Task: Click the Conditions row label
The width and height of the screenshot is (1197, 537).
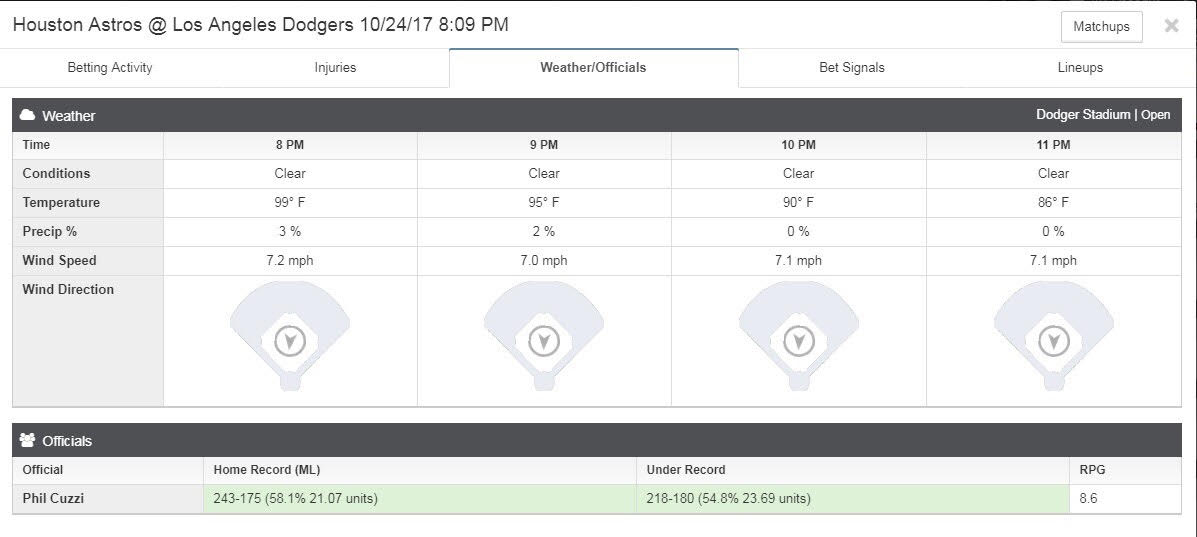Action: [56, 173]
